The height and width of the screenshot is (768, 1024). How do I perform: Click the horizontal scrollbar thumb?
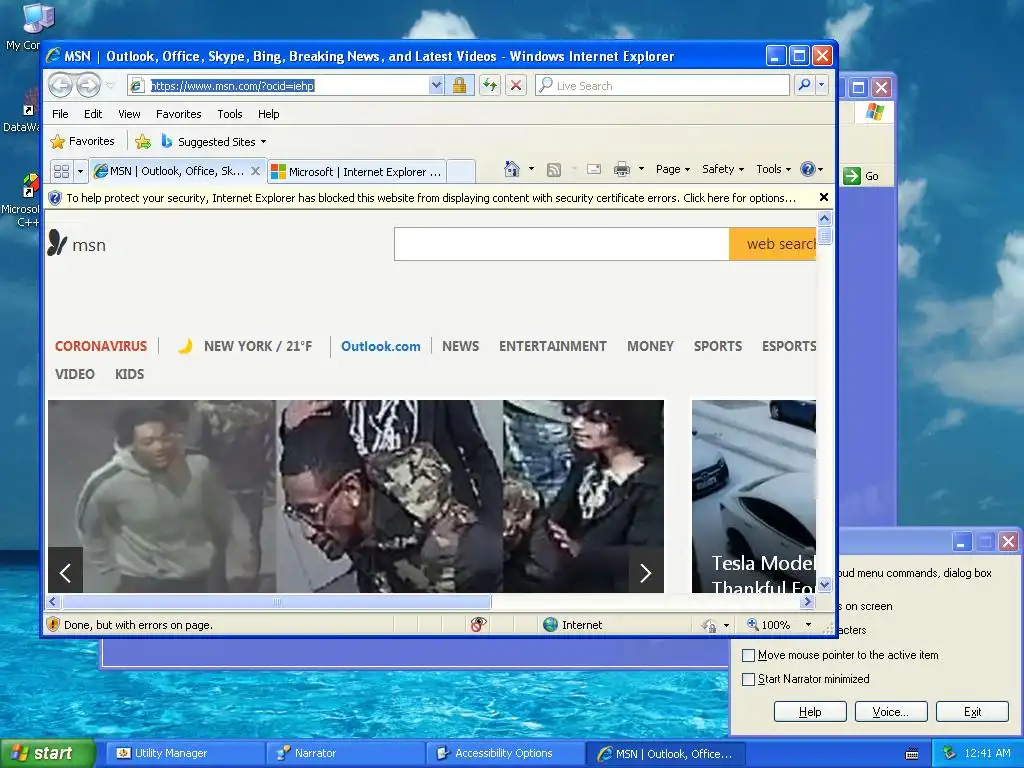pos(277,601)
